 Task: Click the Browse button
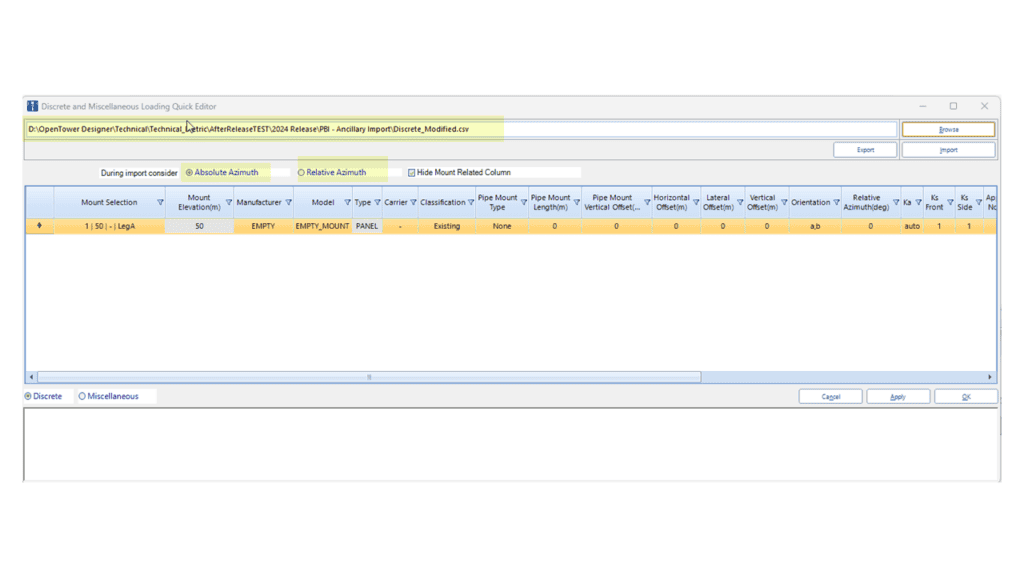tap(948, 128)
